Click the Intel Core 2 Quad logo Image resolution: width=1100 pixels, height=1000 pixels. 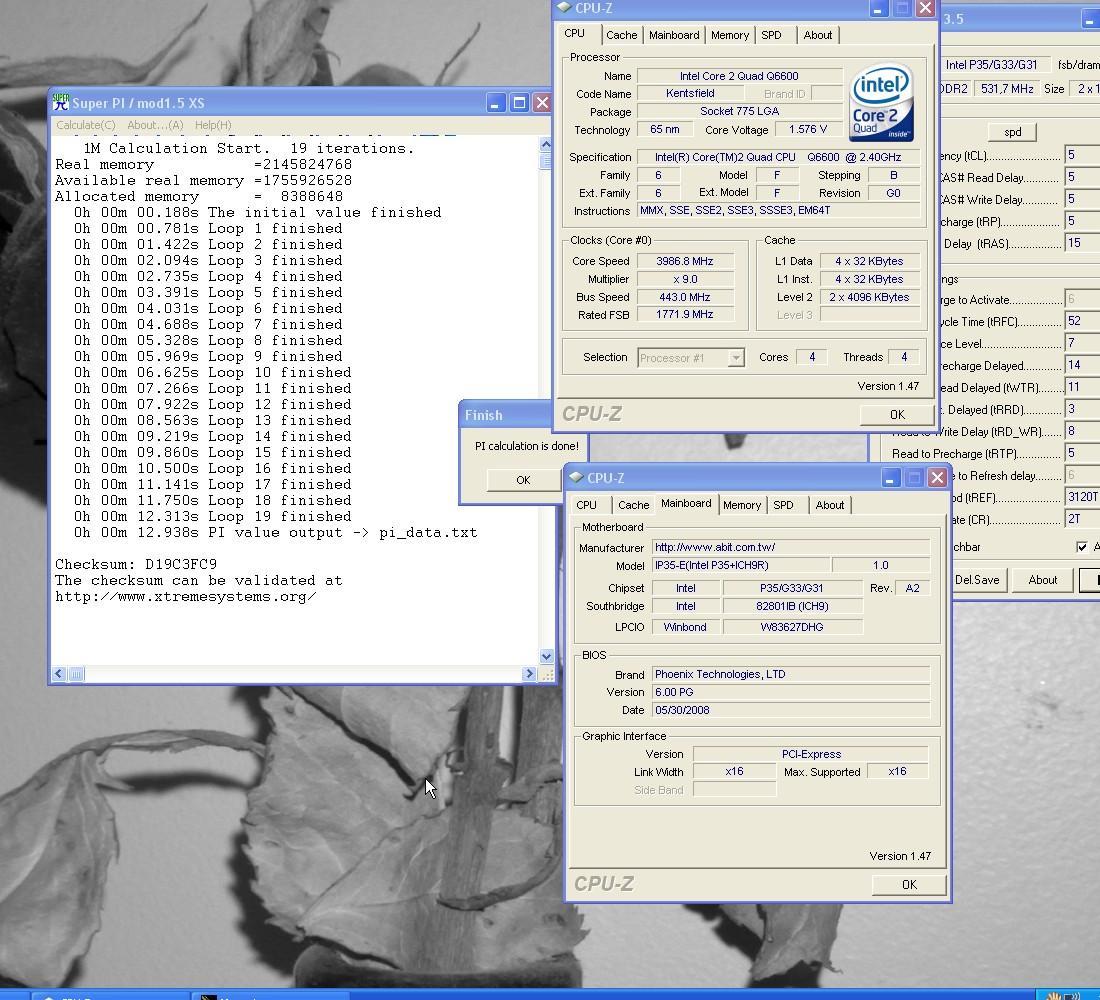tap(881, 102)
